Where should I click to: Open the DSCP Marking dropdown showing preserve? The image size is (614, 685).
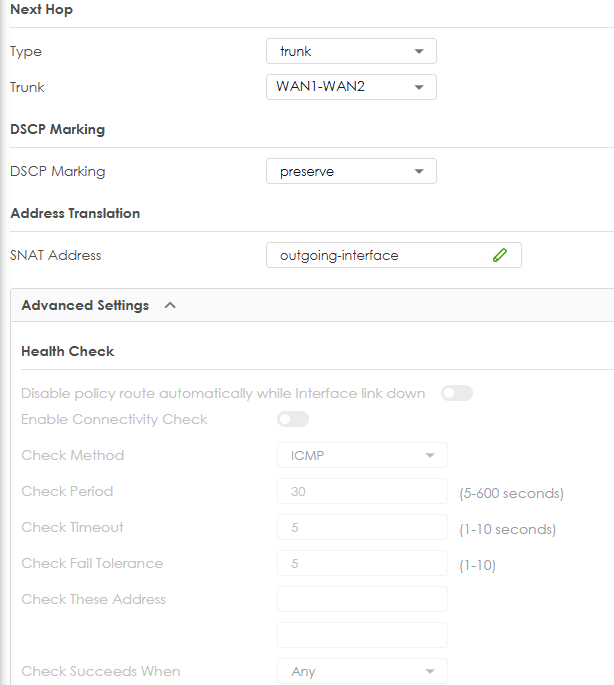(351, 171)
